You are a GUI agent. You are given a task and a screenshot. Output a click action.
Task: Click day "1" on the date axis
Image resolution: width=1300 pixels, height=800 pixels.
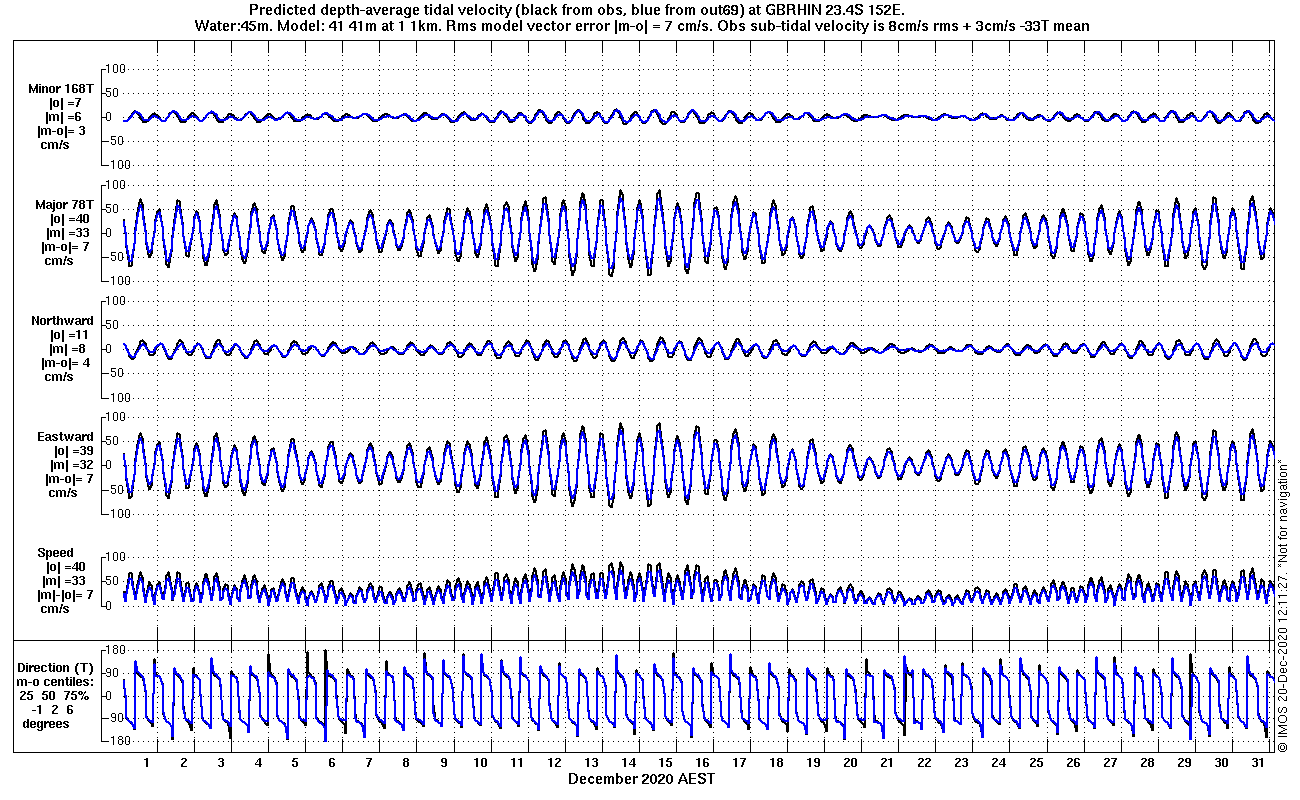point(147,763)
